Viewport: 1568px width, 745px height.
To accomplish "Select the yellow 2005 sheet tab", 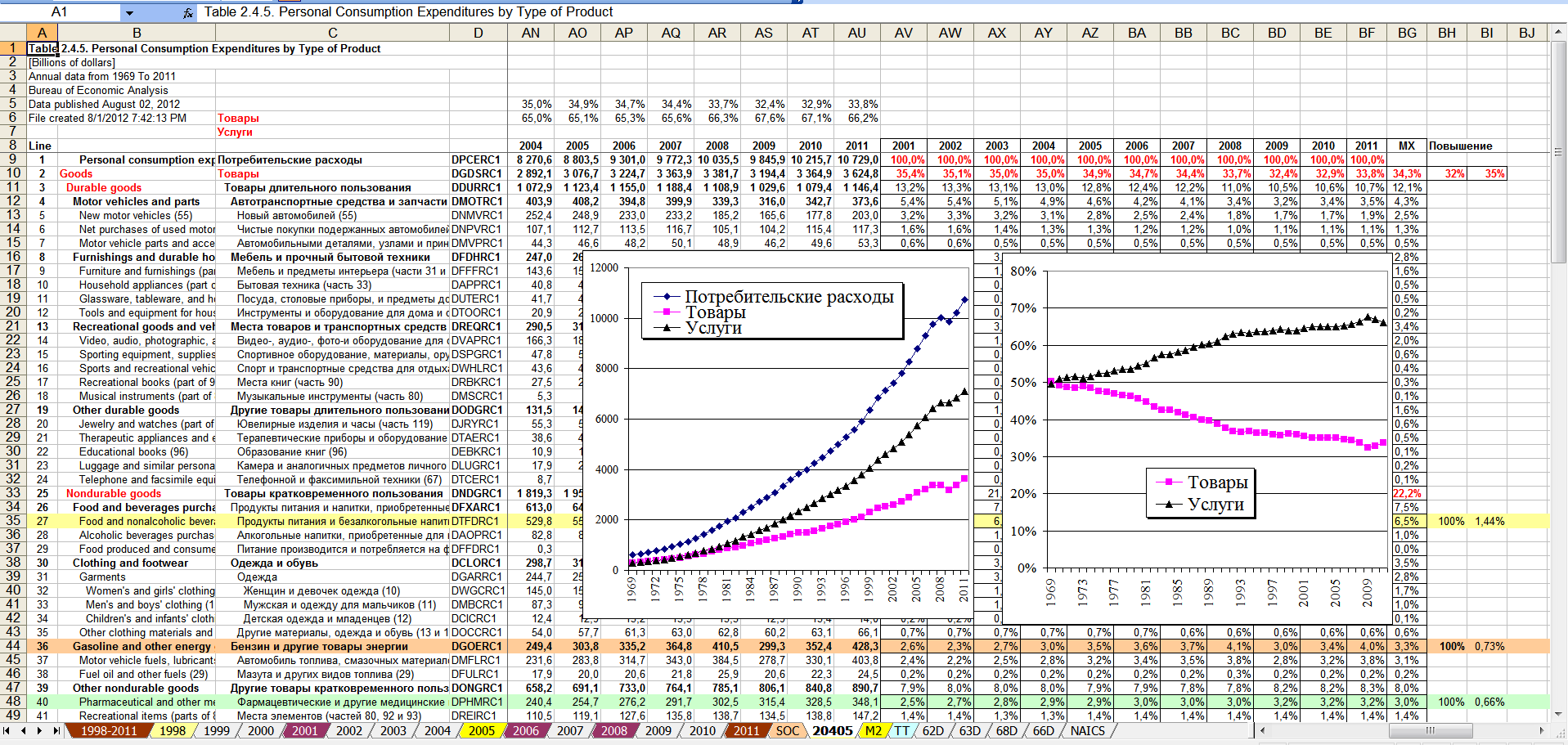I will (x=481, y=730).
